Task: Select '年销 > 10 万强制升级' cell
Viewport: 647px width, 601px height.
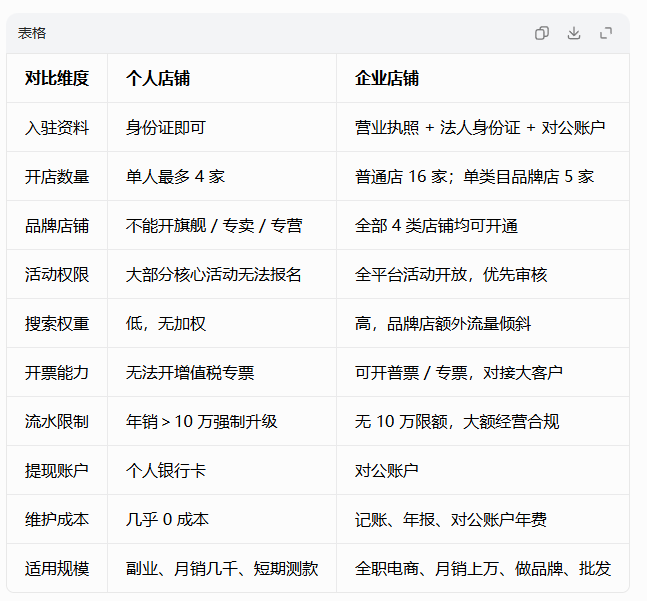Action: pos(202,422)
